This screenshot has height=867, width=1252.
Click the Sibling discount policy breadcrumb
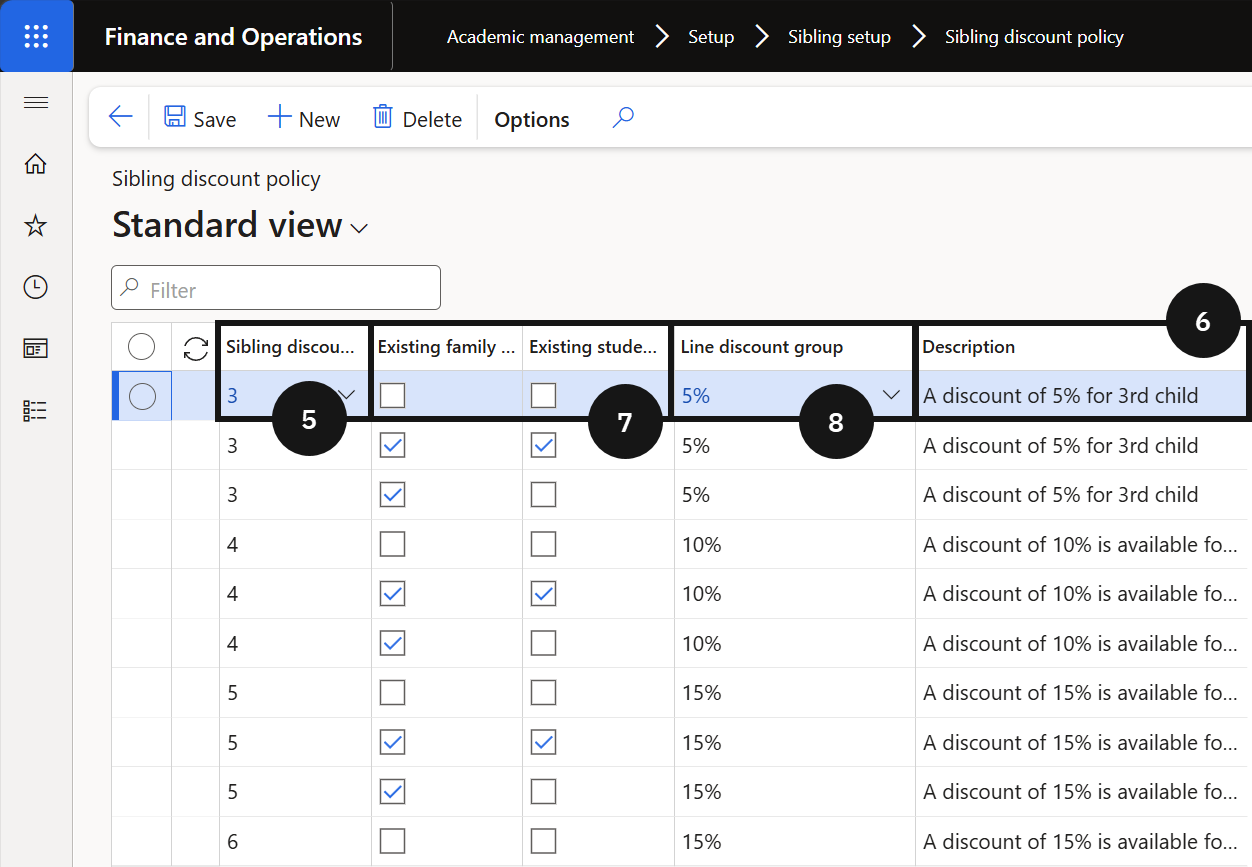1034,37
